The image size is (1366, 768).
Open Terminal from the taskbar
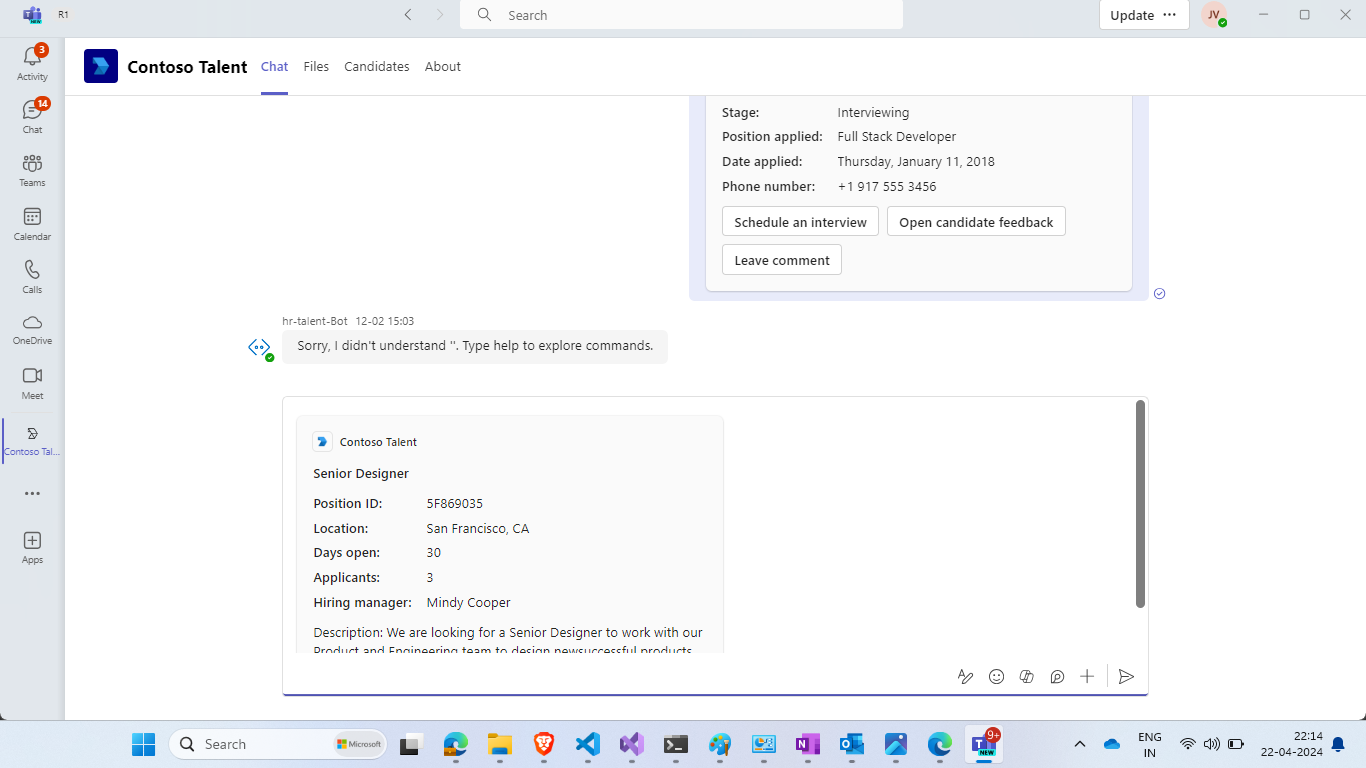click(x=676, y=744)
